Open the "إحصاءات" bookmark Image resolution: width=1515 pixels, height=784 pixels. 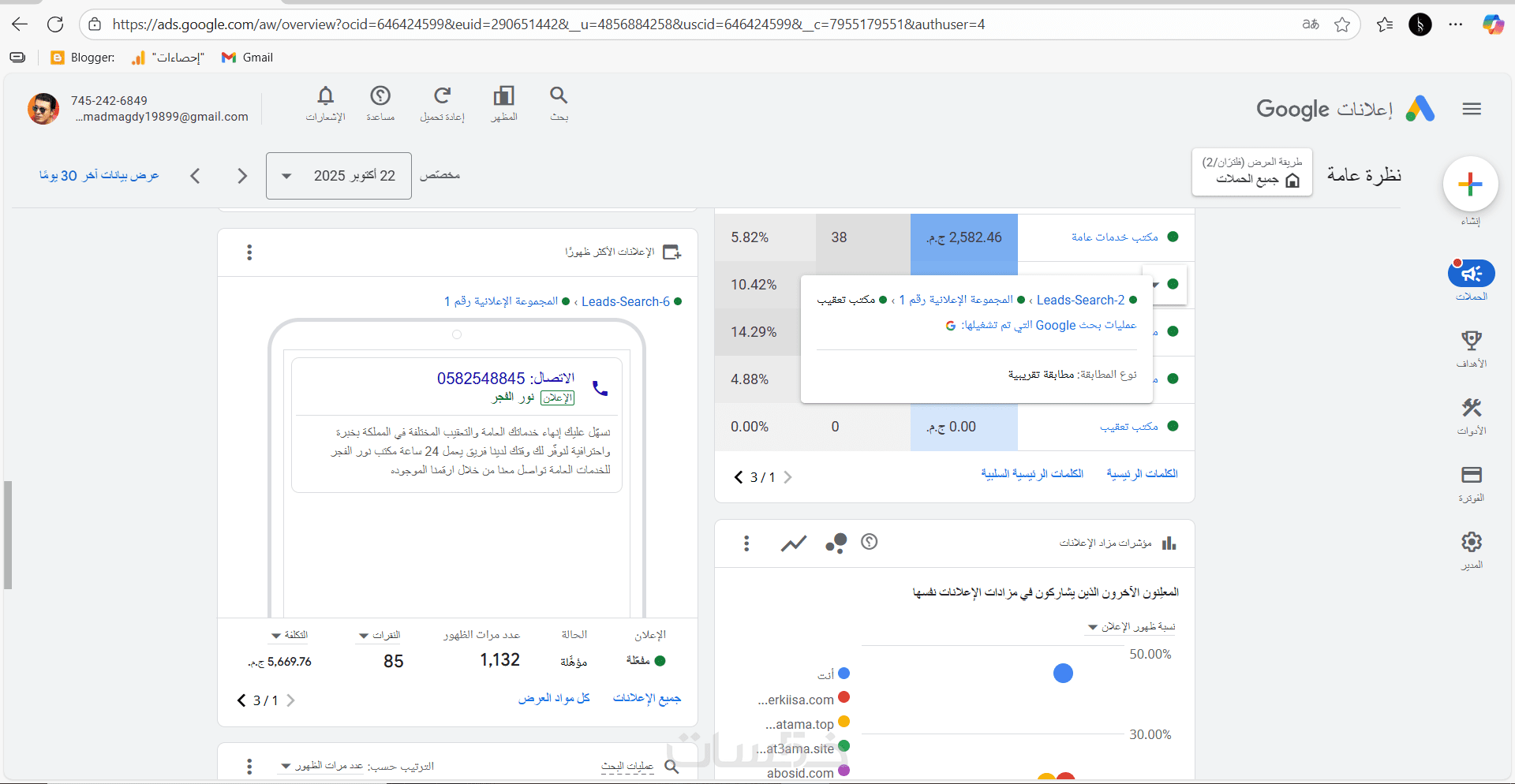(168, 58)
